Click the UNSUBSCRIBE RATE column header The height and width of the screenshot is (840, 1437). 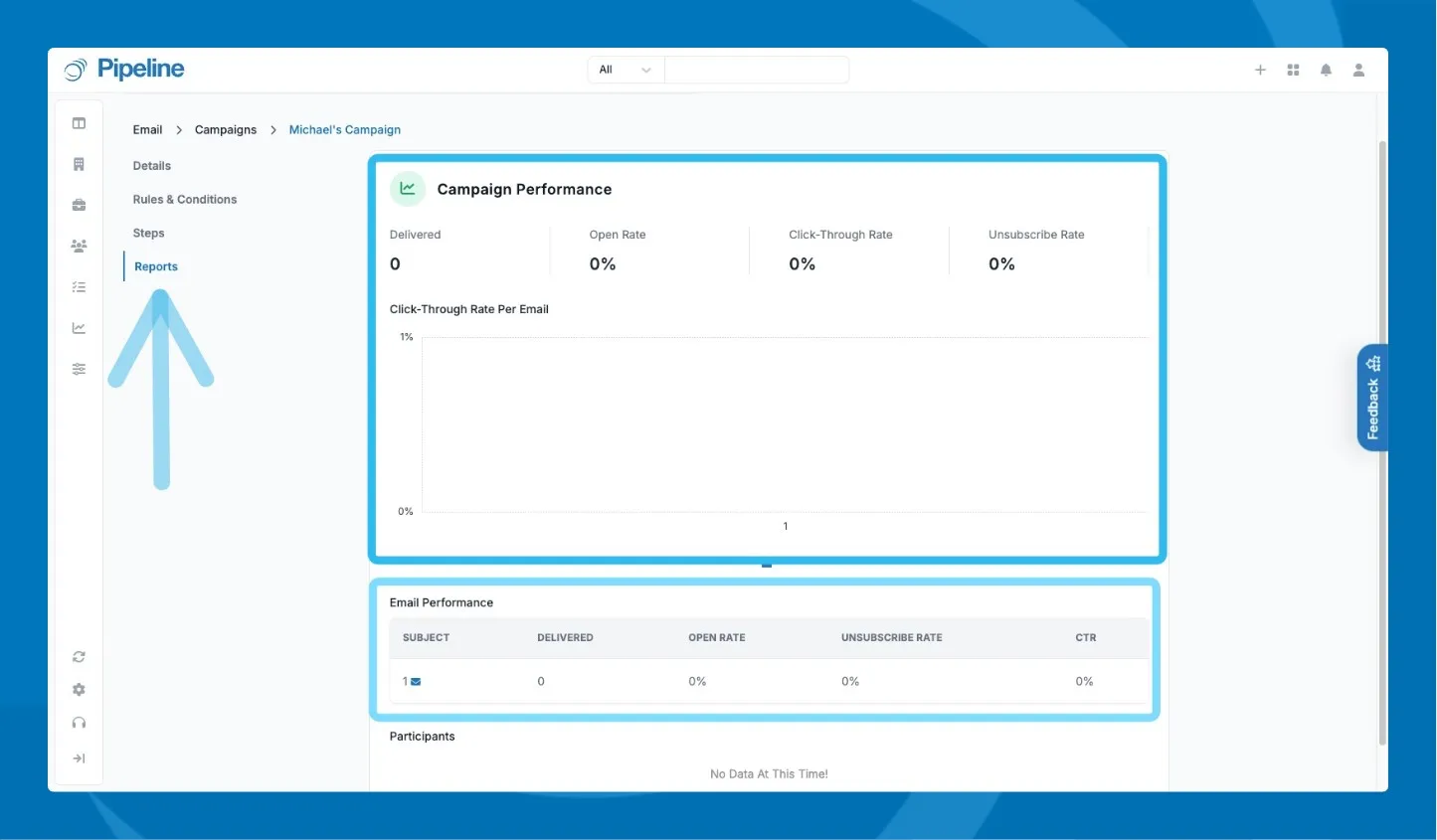892,638
